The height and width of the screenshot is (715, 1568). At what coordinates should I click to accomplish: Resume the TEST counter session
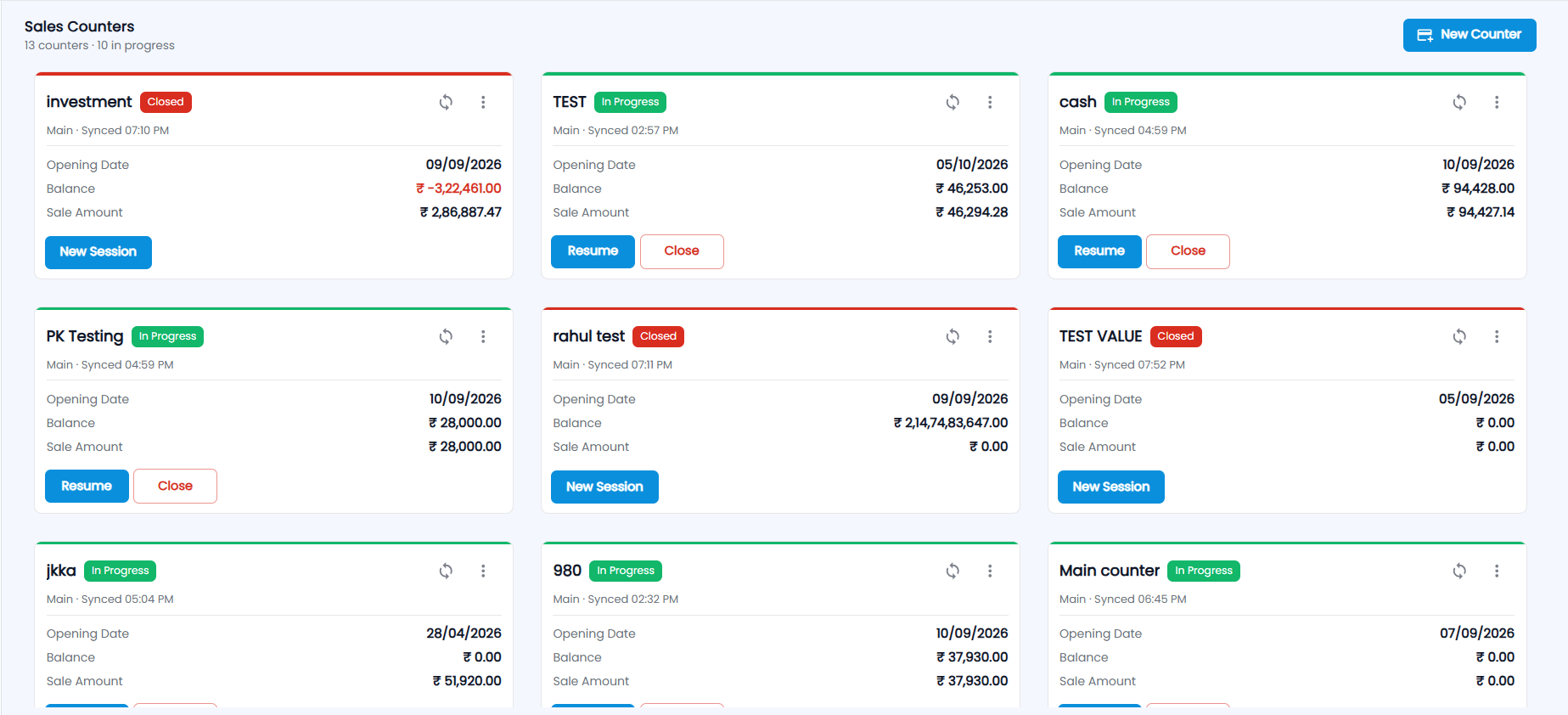[593, 251]
